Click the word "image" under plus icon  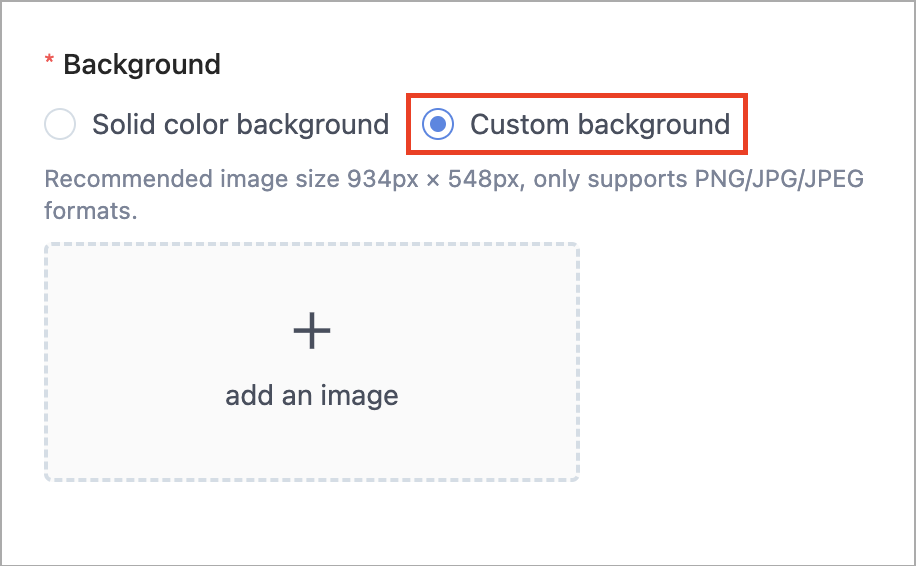click(359, 397)
